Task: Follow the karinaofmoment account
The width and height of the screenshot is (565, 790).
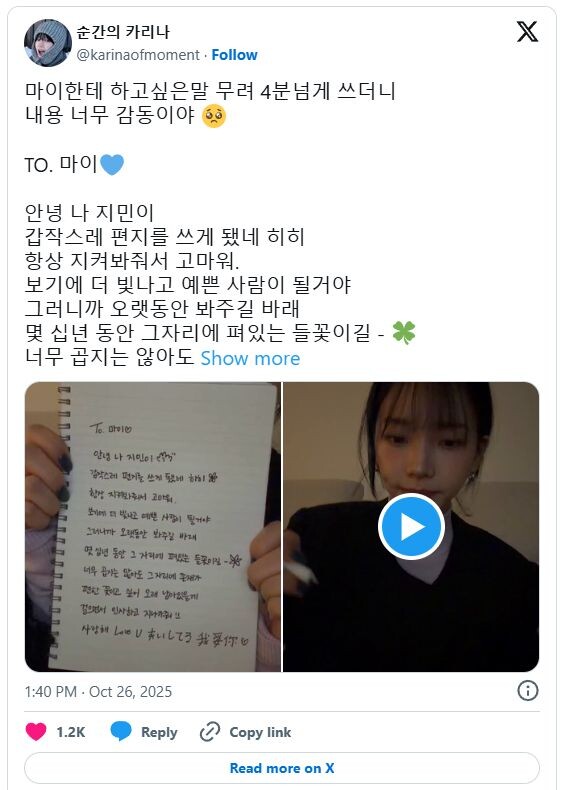Action: point(234,54)
